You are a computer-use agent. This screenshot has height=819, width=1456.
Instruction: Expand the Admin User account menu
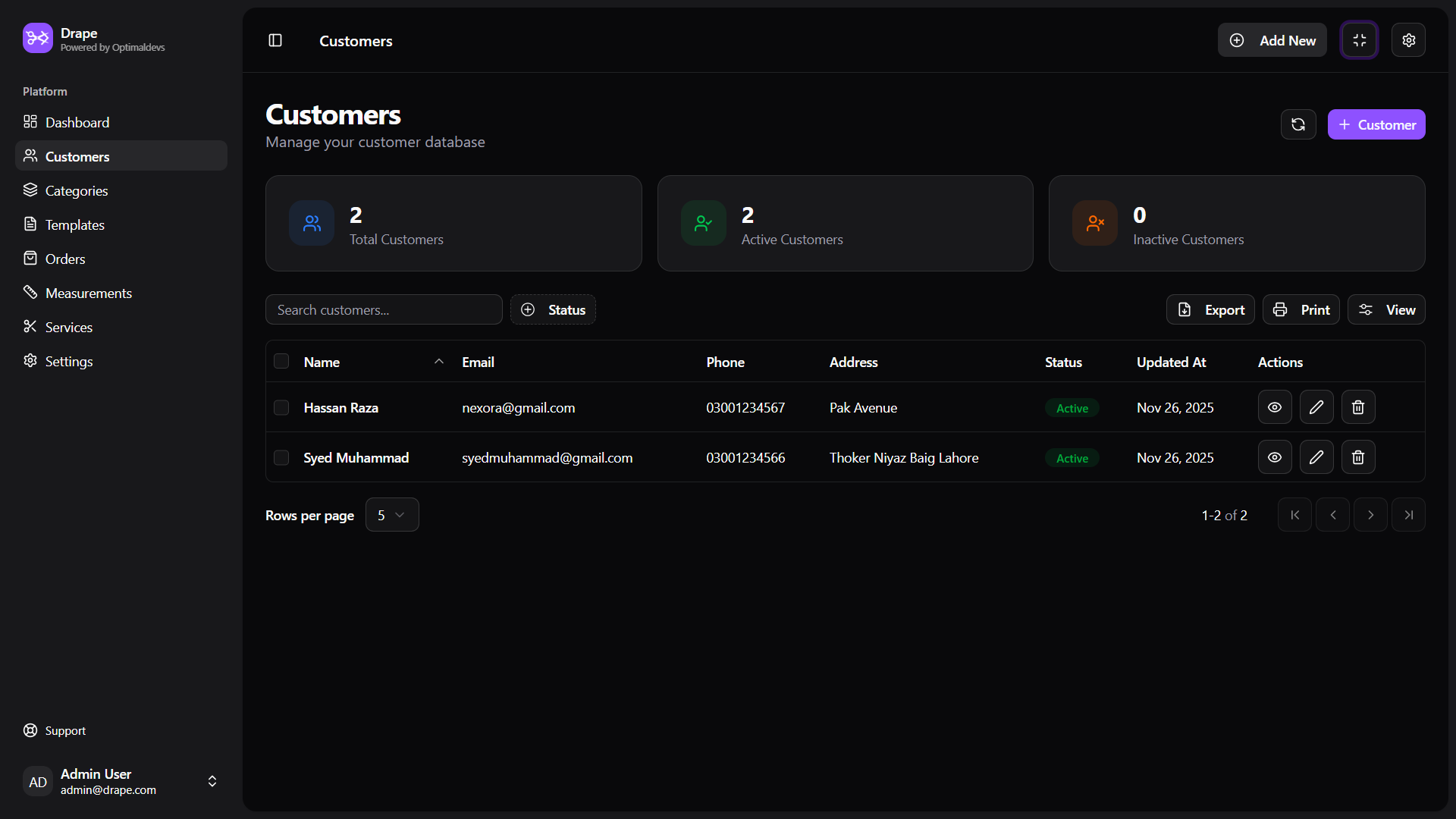pyautogui.click(x=212, y=781)
